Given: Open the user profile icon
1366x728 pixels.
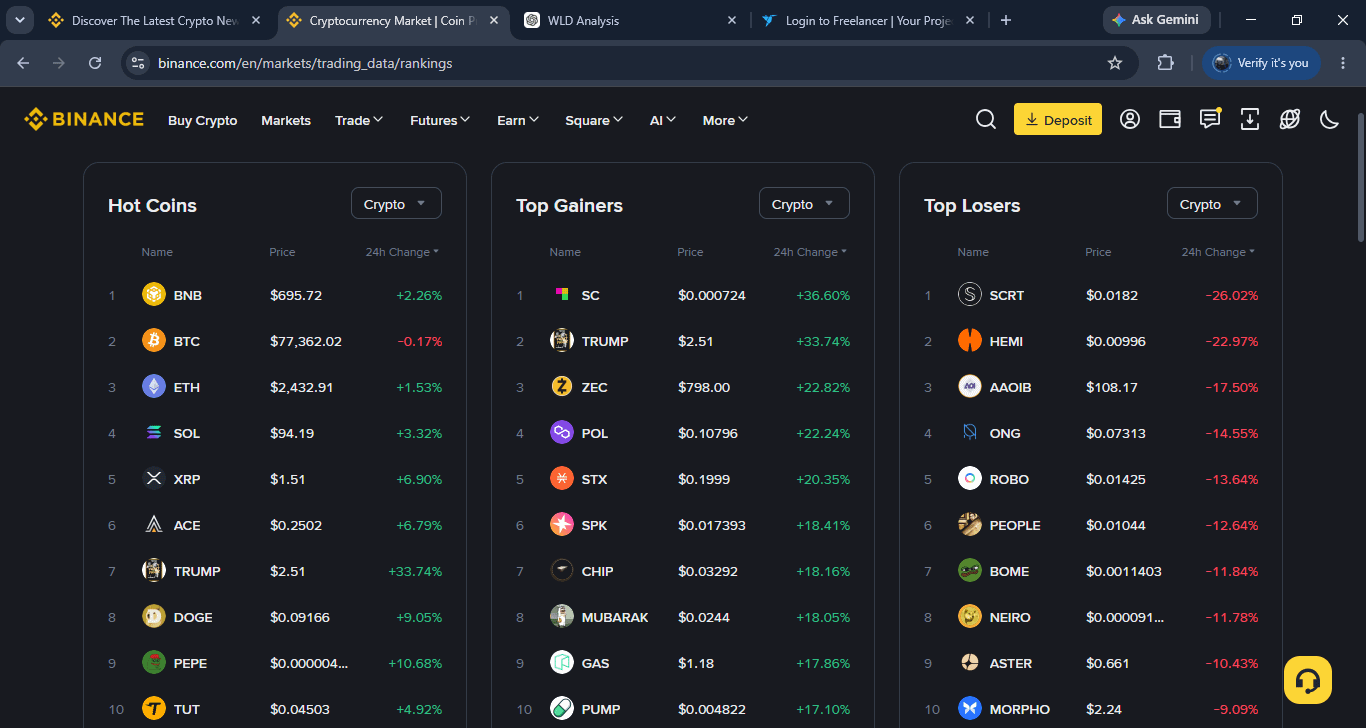Looking at the screenshot, I should tap(1130, 120).
